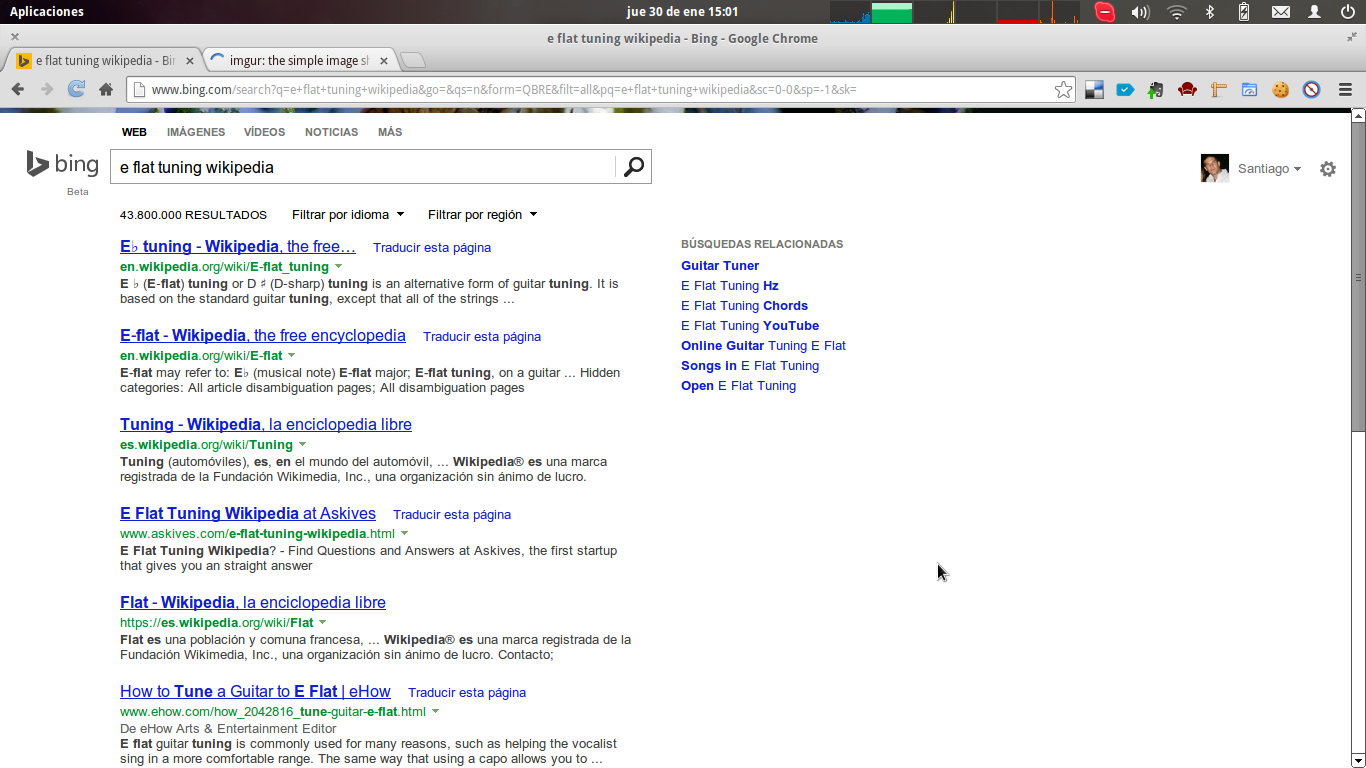The height and width of the screenshot is (768, 1366).
Task: Go back with the browser back arrow
Action: pos(18,89)
